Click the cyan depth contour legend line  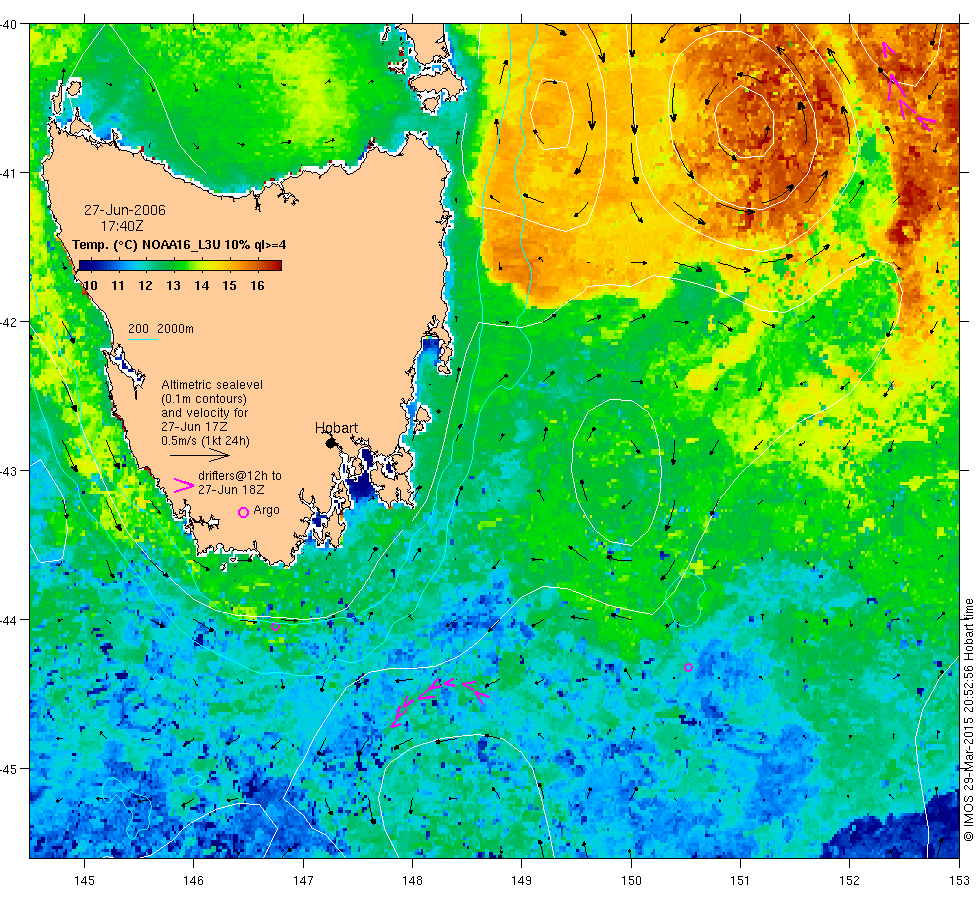142,339
